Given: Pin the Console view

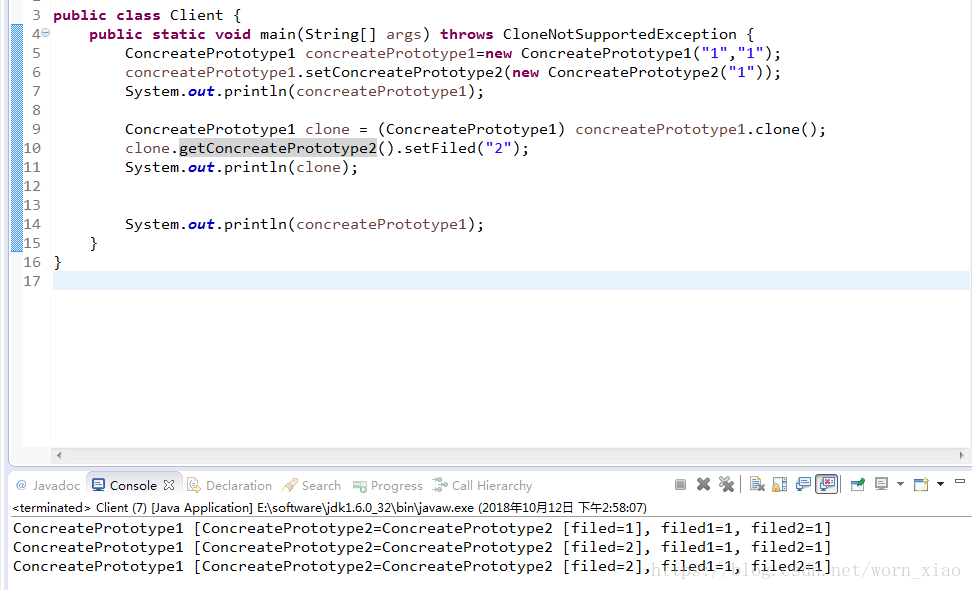Looking at the screenshot, I should coord(858,485).
